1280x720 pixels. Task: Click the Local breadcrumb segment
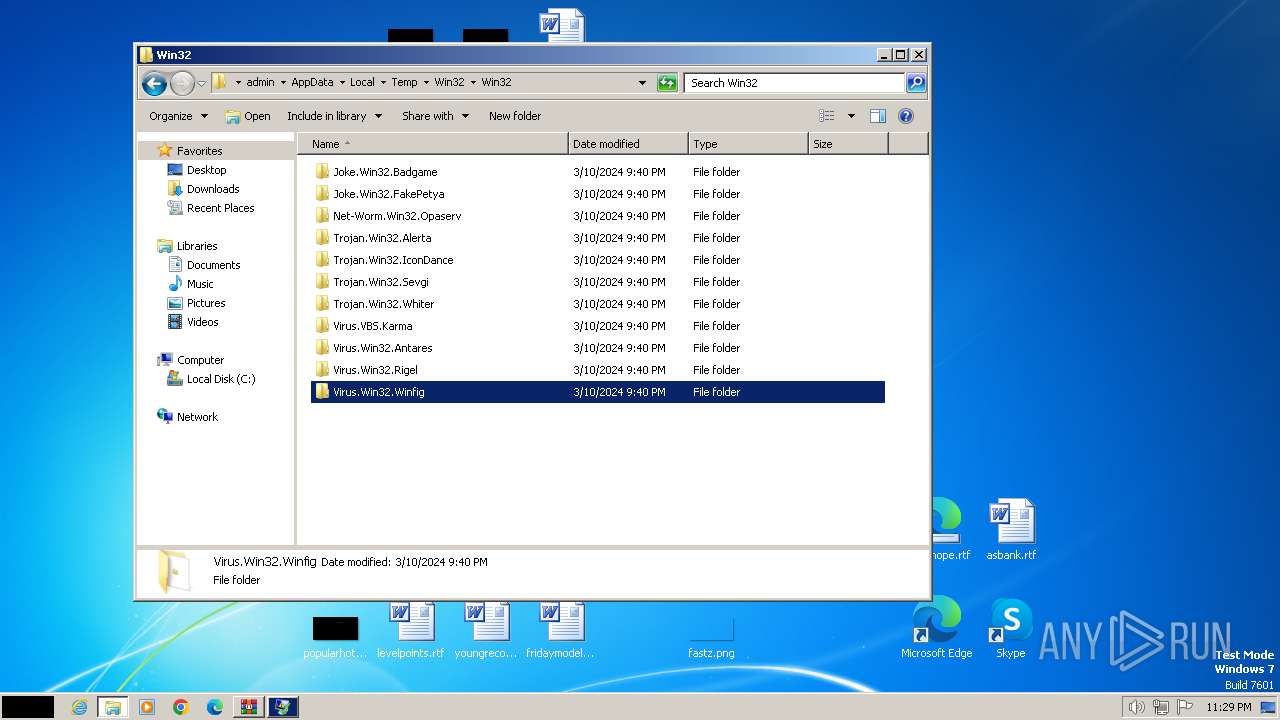(x=362, y=83)
